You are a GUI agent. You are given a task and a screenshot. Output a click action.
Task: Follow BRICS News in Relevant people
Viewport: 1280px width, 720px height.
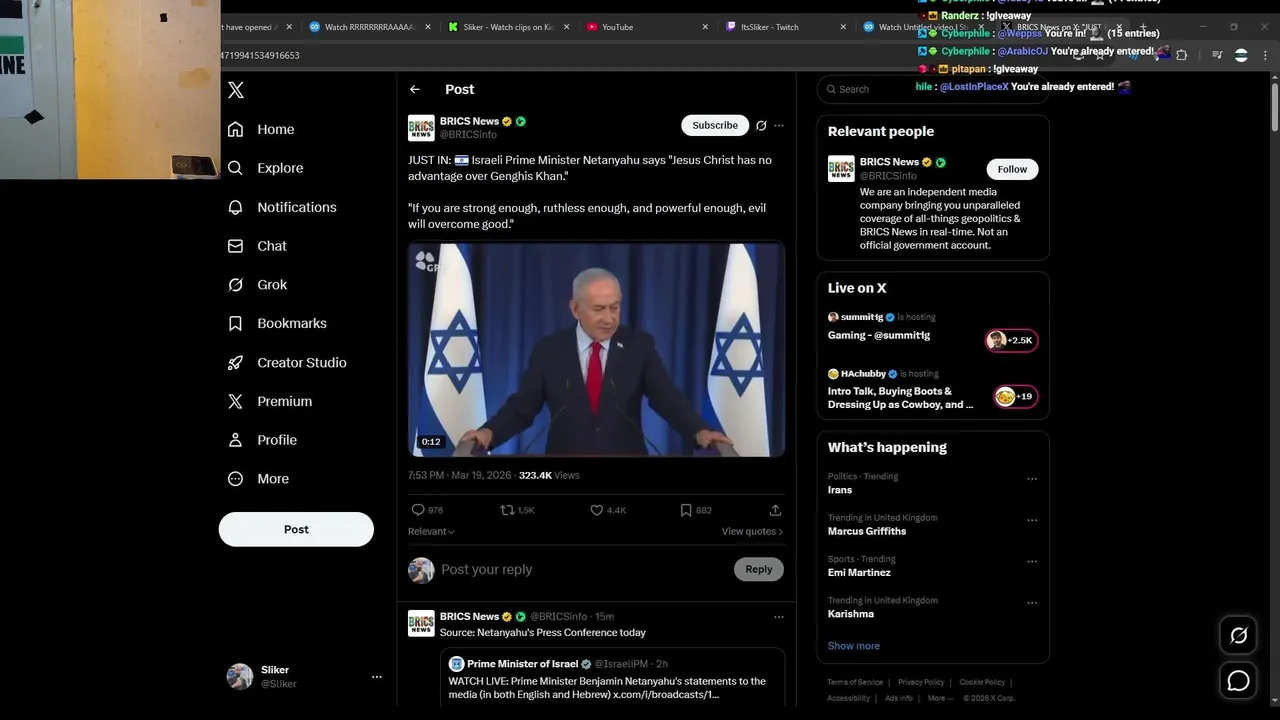click(1012, 169)
